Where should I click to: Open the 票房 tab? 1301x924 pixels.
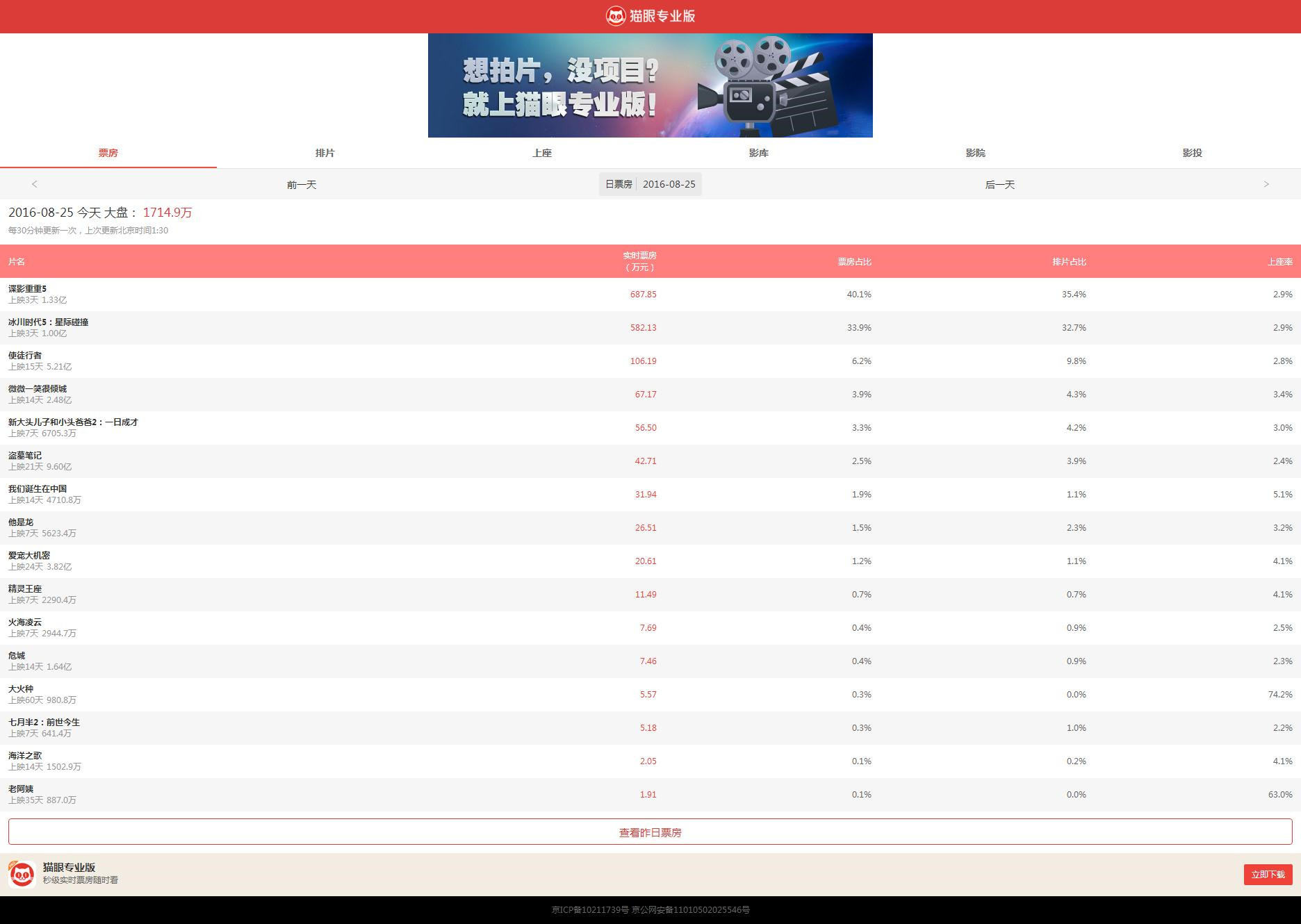click(x=108, y=153)
